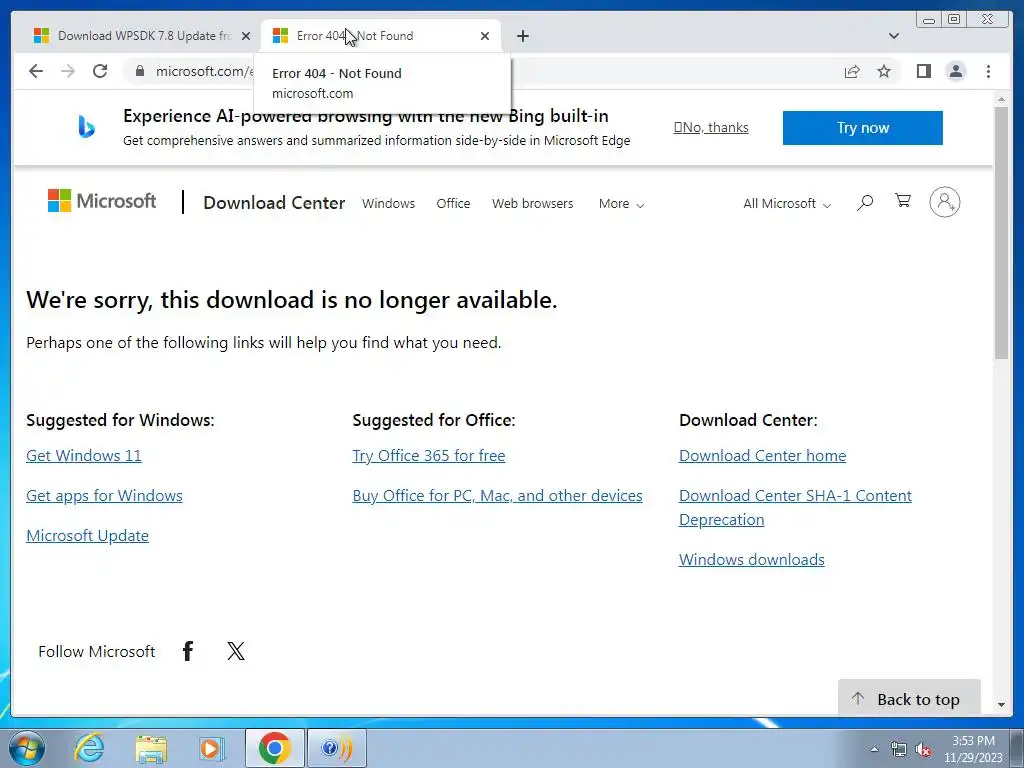Open the tab search dropdown
This screenshot has width=1024, height=768.
893,36
